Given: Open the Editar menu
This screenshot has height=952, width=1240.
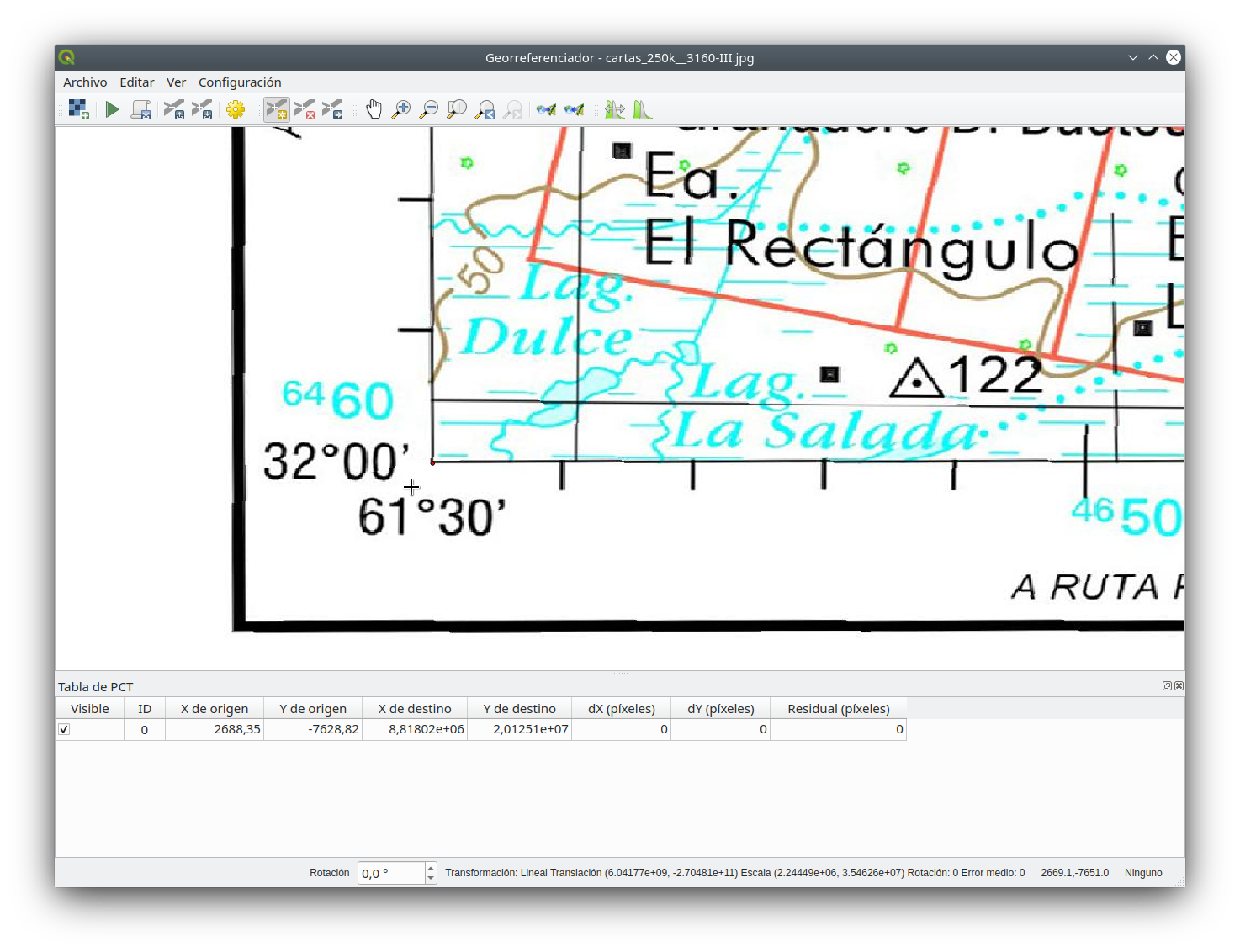Looking at the screenshot, I should pos(136,82).
